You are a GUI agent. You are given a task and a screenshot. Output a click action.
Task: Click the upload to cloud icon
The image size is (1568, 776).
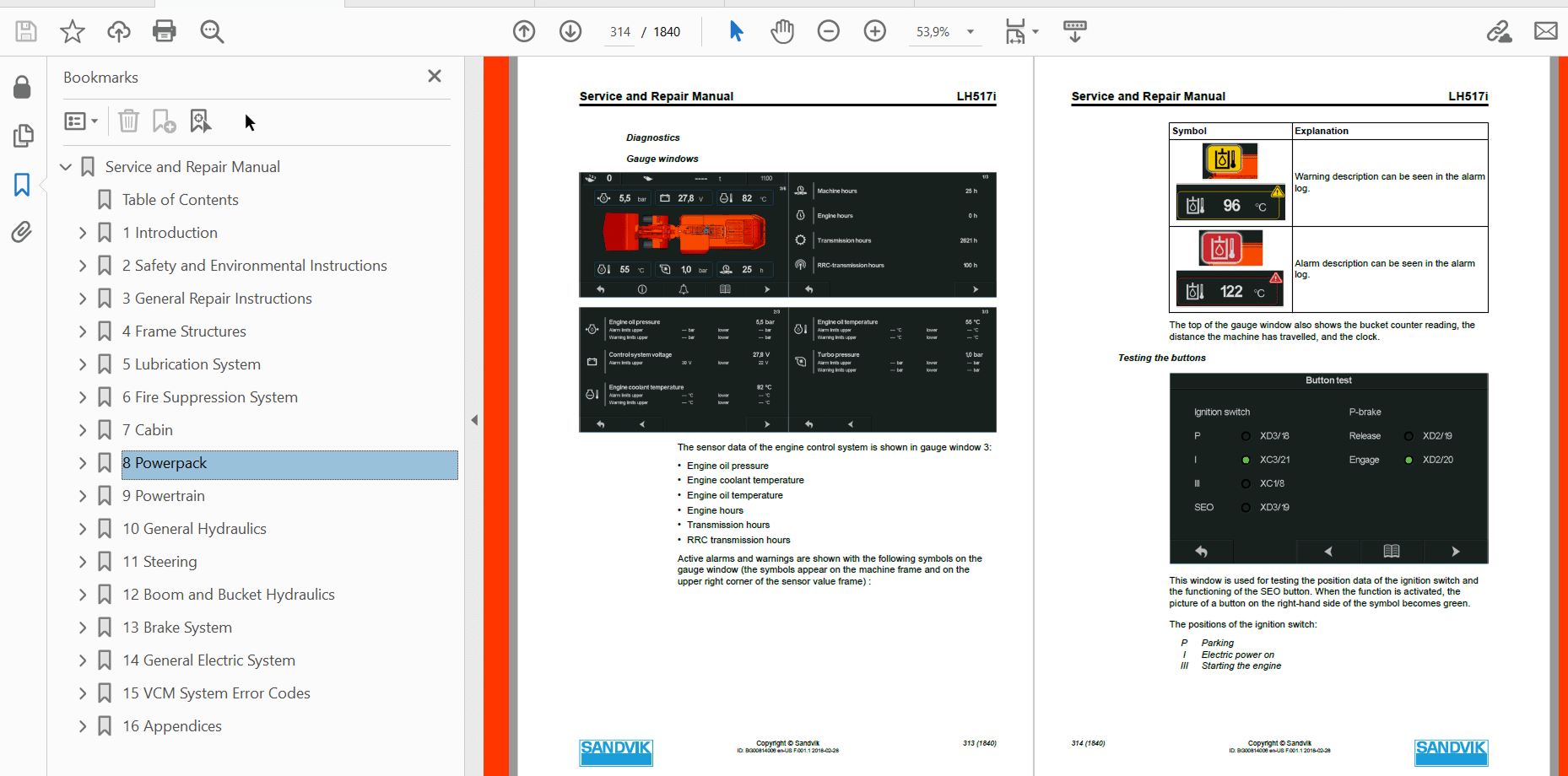click(x=119, y=32)
